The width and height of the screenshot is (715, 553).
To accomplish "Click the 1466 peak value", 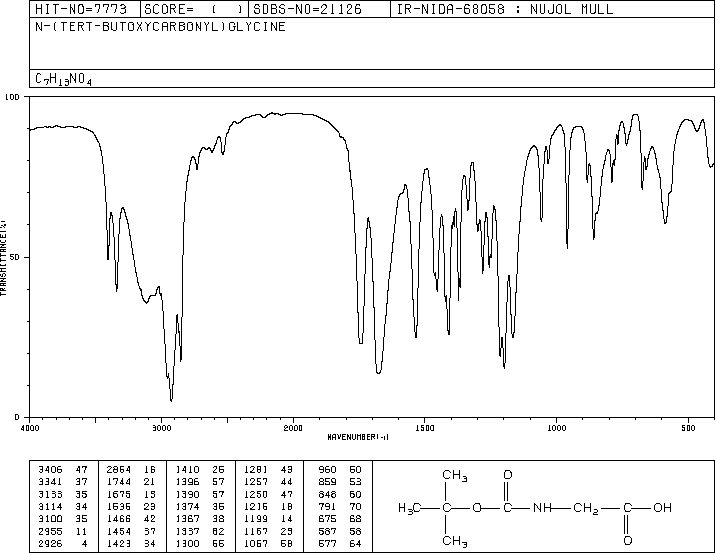I will (119, 519).
